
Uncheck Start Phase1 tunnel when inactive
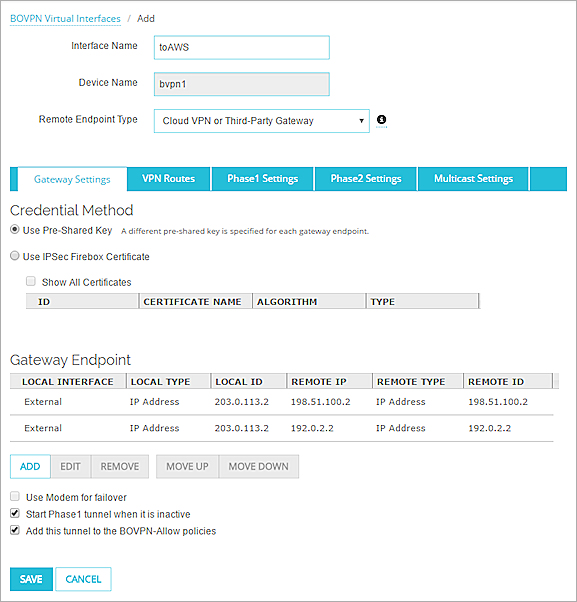[x=15, y=513]
